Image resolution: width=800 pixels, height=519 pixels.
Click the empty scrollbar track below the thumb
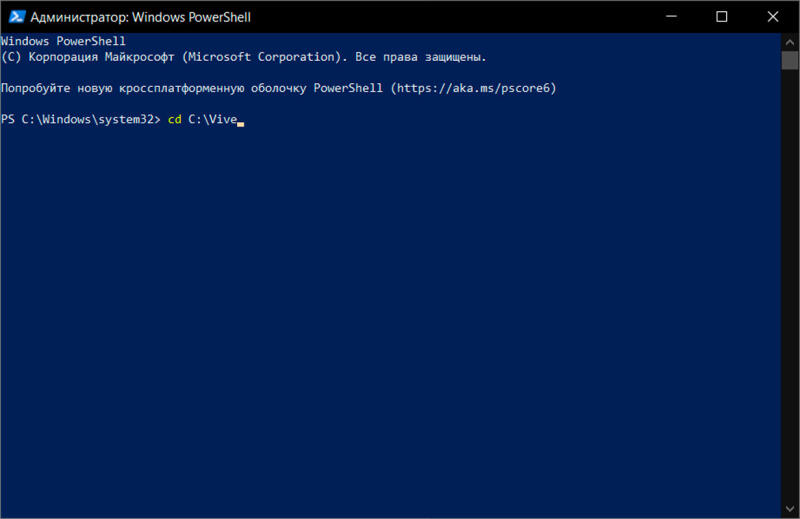click(x=790, y=284)
